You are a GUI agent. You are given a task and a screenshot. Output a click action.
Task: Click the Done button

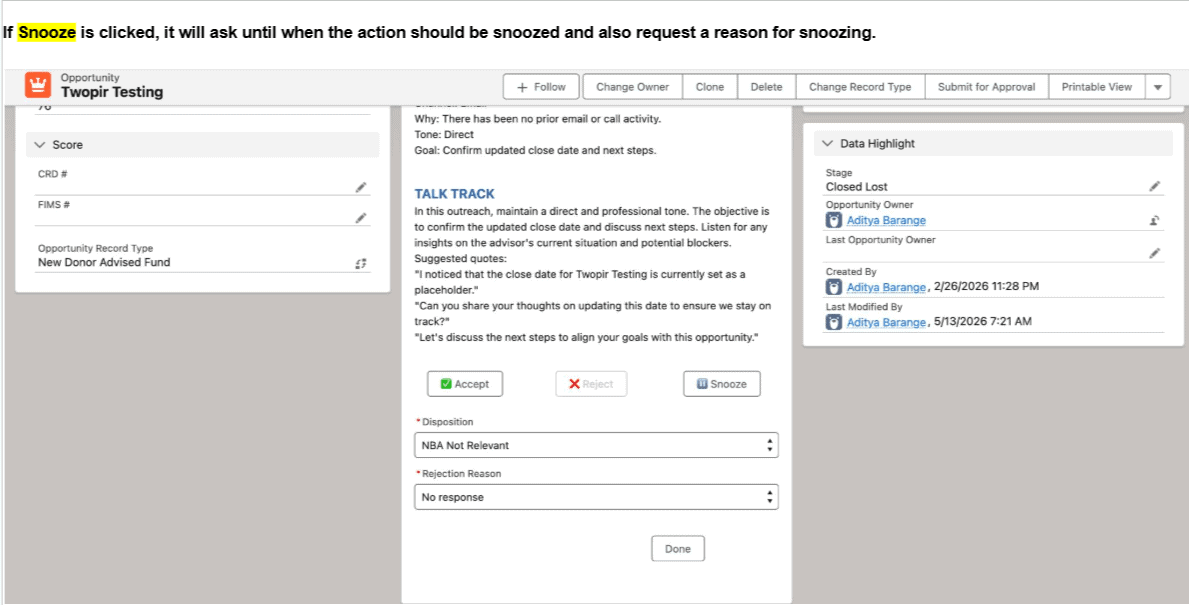point(678,549)
